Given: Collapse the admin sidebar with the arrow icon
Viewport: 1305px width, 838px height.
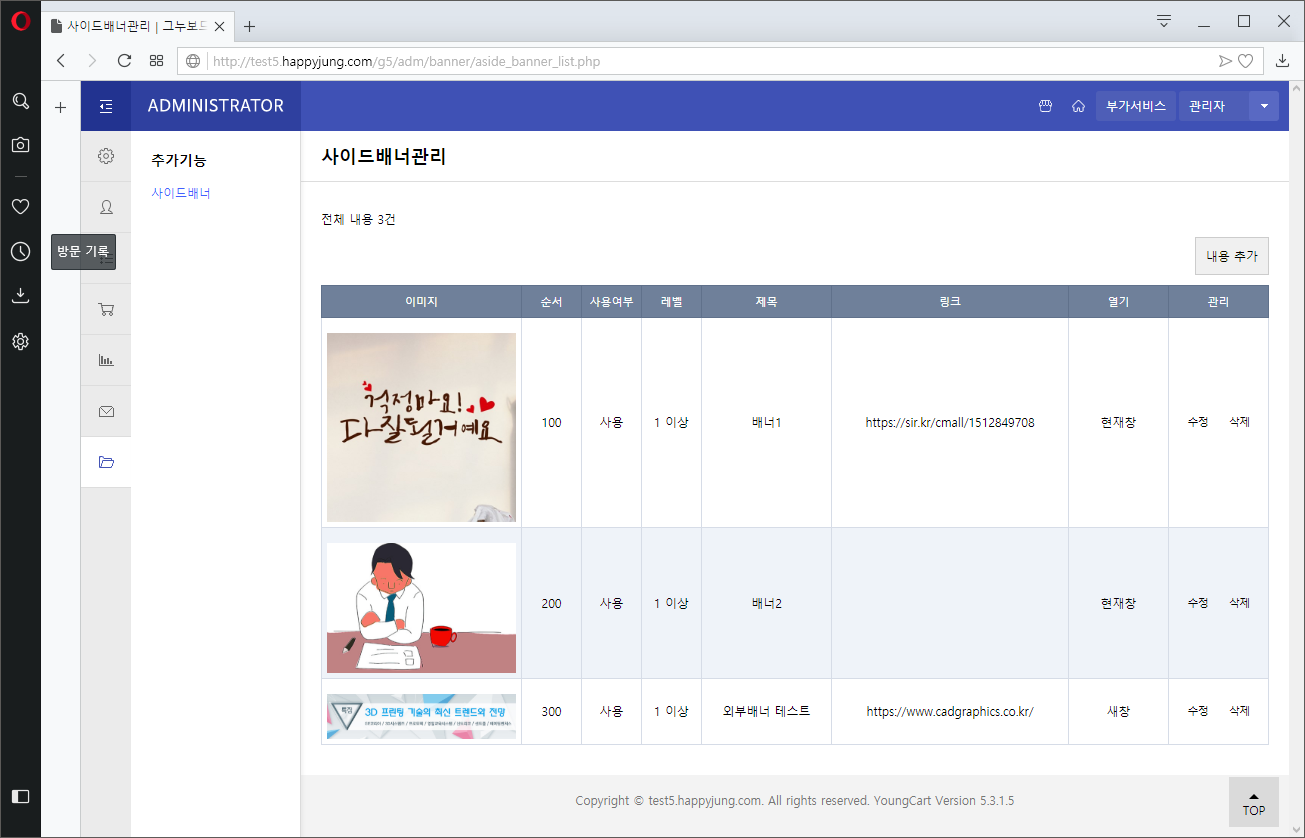Looking at the screenshot, I should point(106,106).
